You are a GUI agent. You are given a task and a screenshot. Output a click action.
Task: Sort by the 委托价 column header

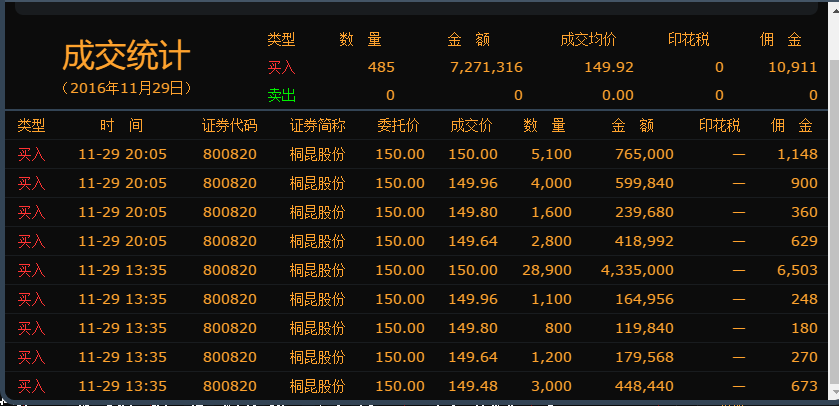click(x=397, y=126)
